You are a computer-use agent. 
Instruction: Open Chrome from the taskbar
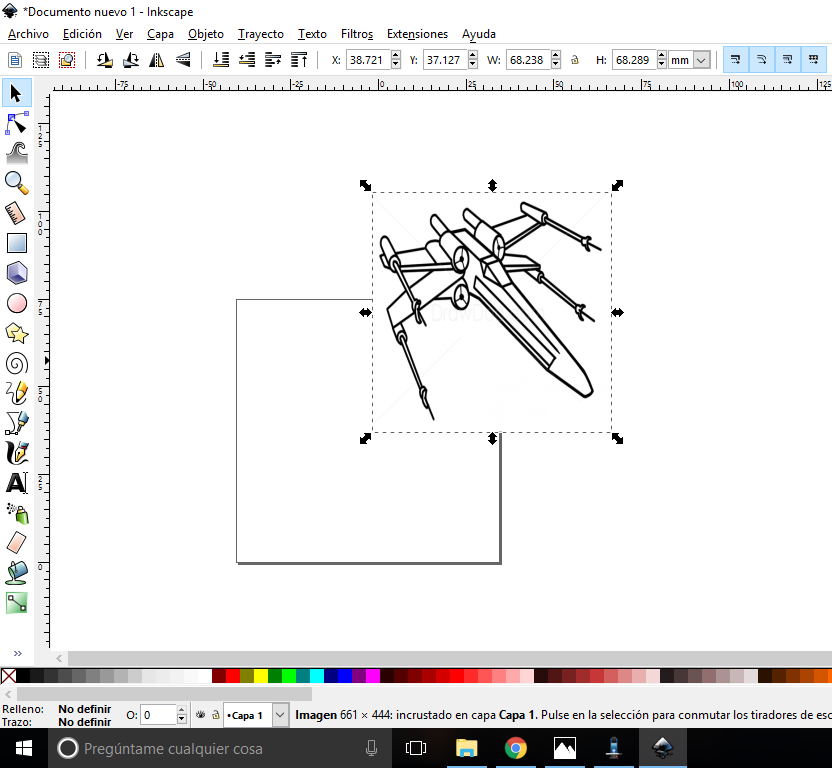point(515,748)
